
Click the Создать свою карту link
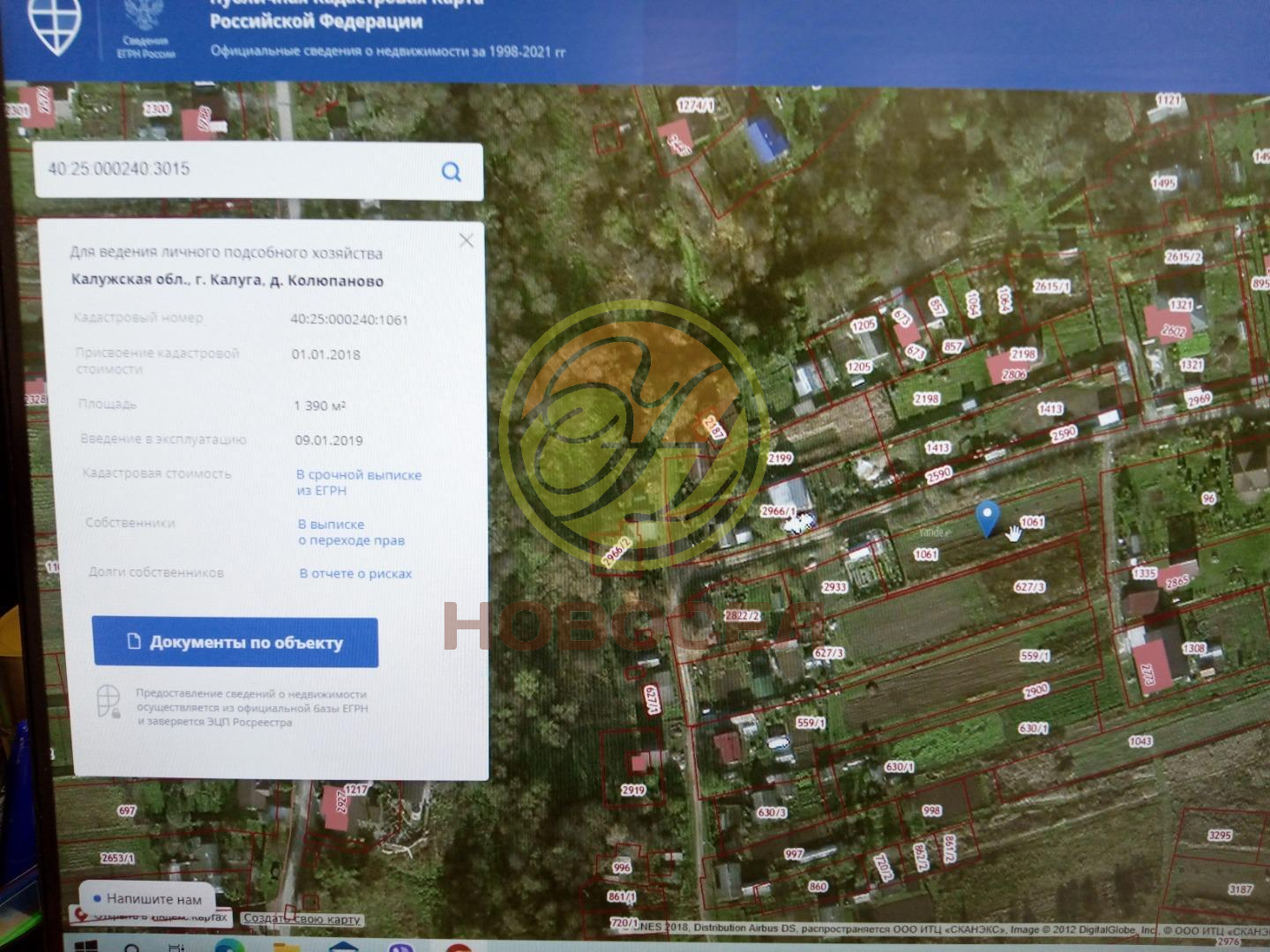pyautogui.click(x=302, y=919)
